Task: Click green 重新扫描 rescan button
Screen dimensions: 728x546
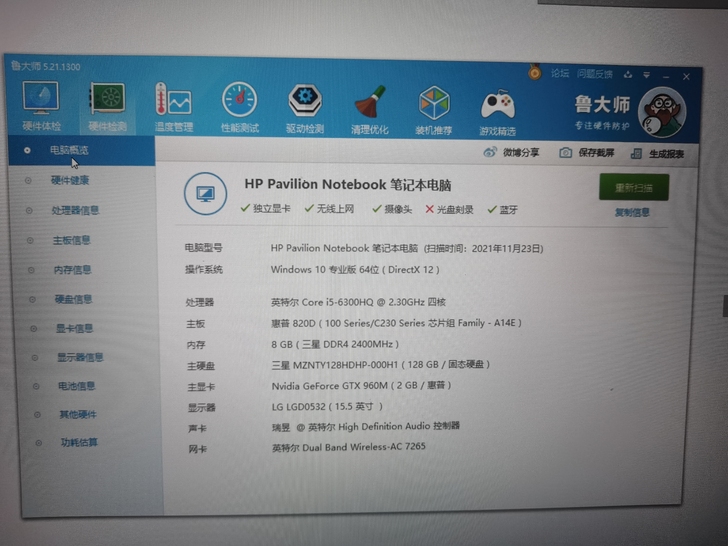Action: point(634,187)
